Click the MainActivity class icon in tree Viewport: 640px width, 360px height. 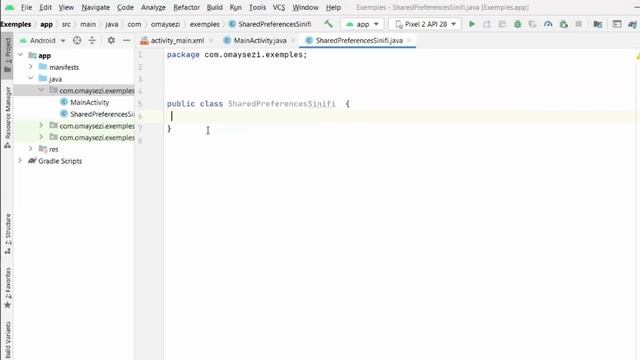point(64,102)
